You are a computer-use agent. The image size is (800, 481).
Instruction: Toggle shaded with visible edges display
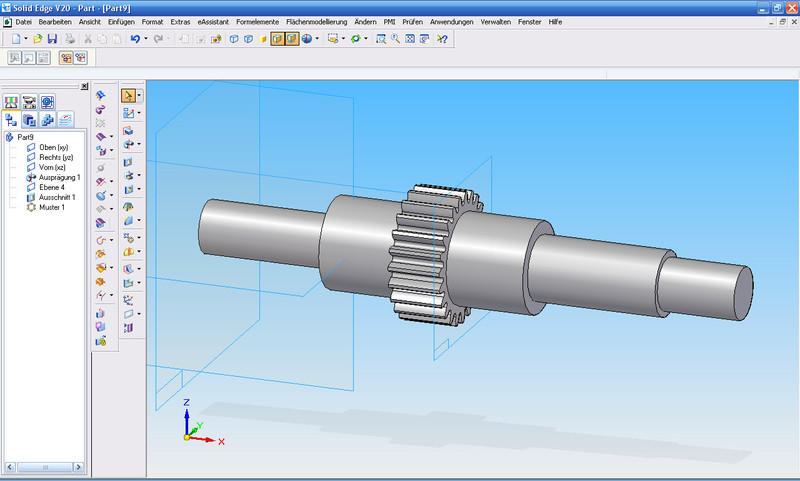[x=277, y=39]
